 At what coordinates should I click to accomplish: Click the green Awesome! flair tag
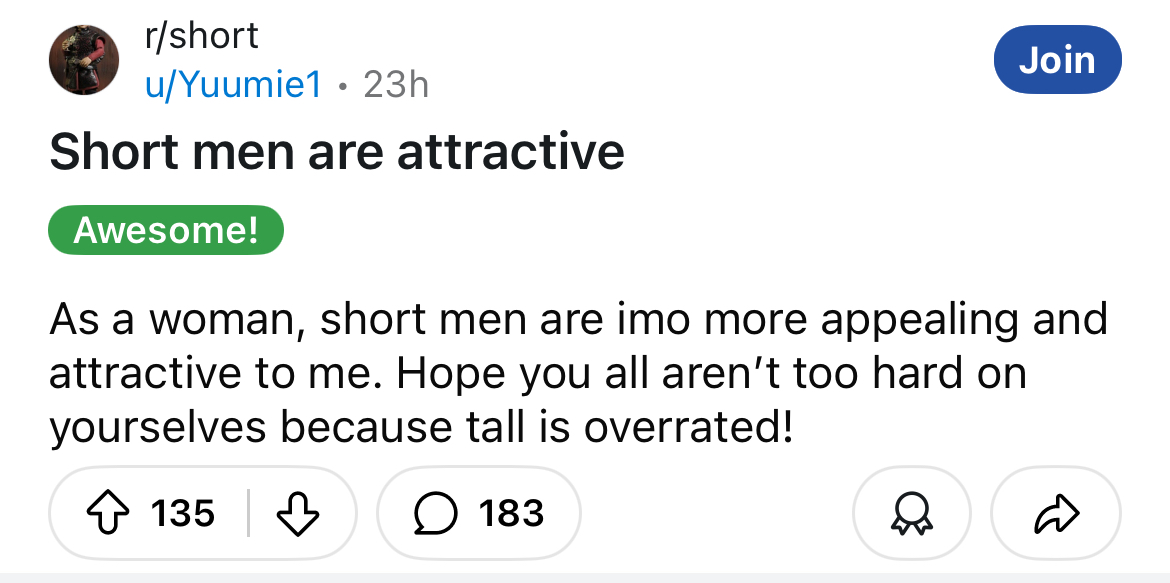coord(166,231)
